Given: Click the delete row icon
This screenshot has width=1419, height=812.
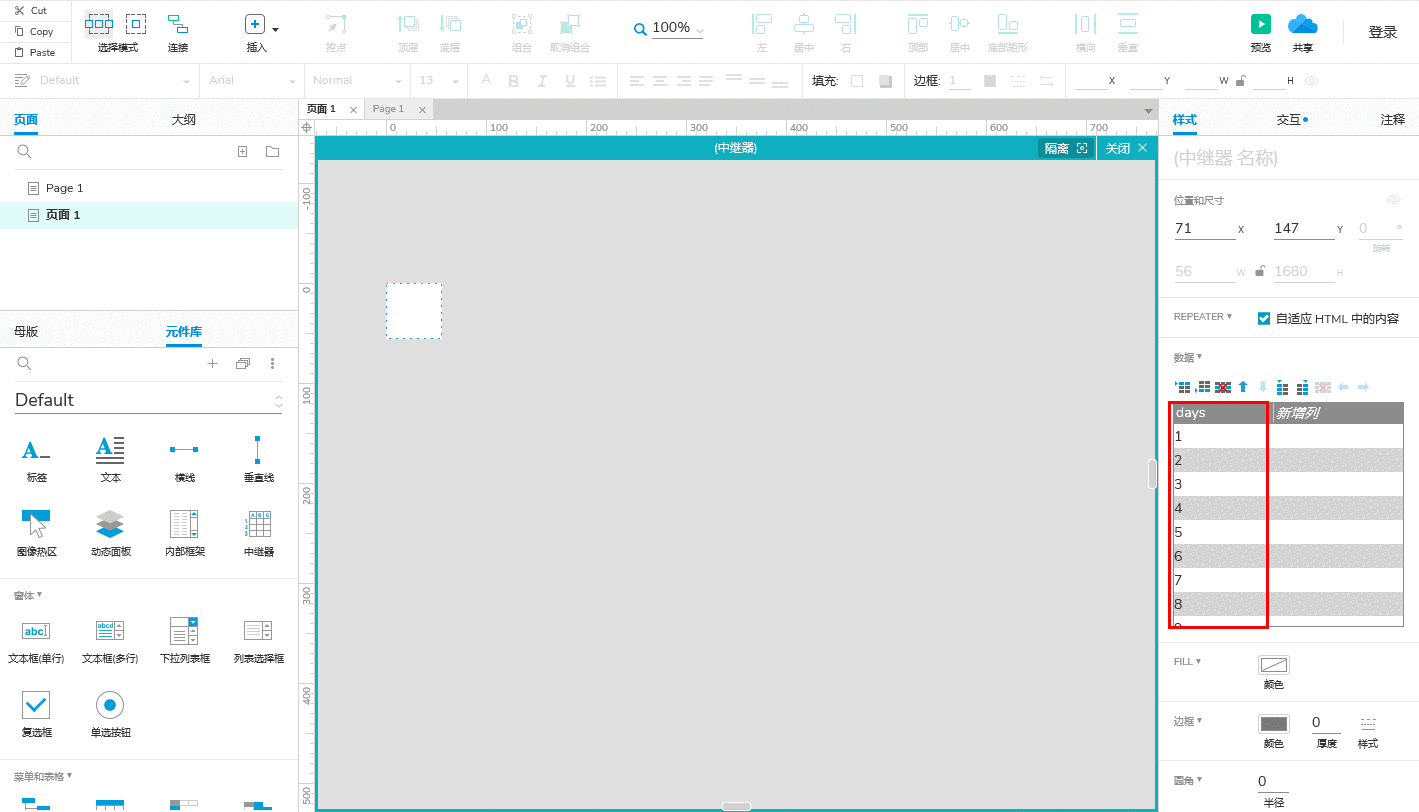Looking at the screenshot, I should click(1222, 387).
